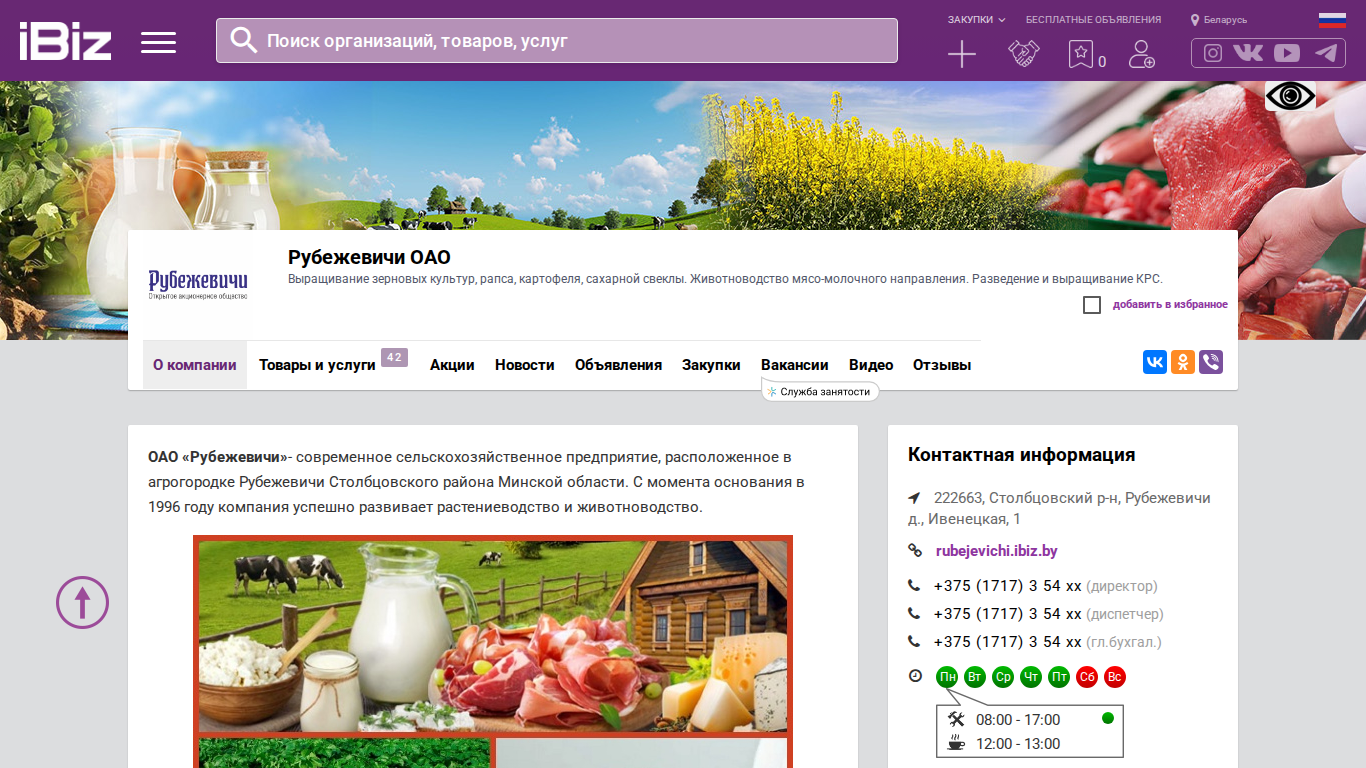1366x768 pixels.
Task: Click the user registration icon
Action: 1141,54
